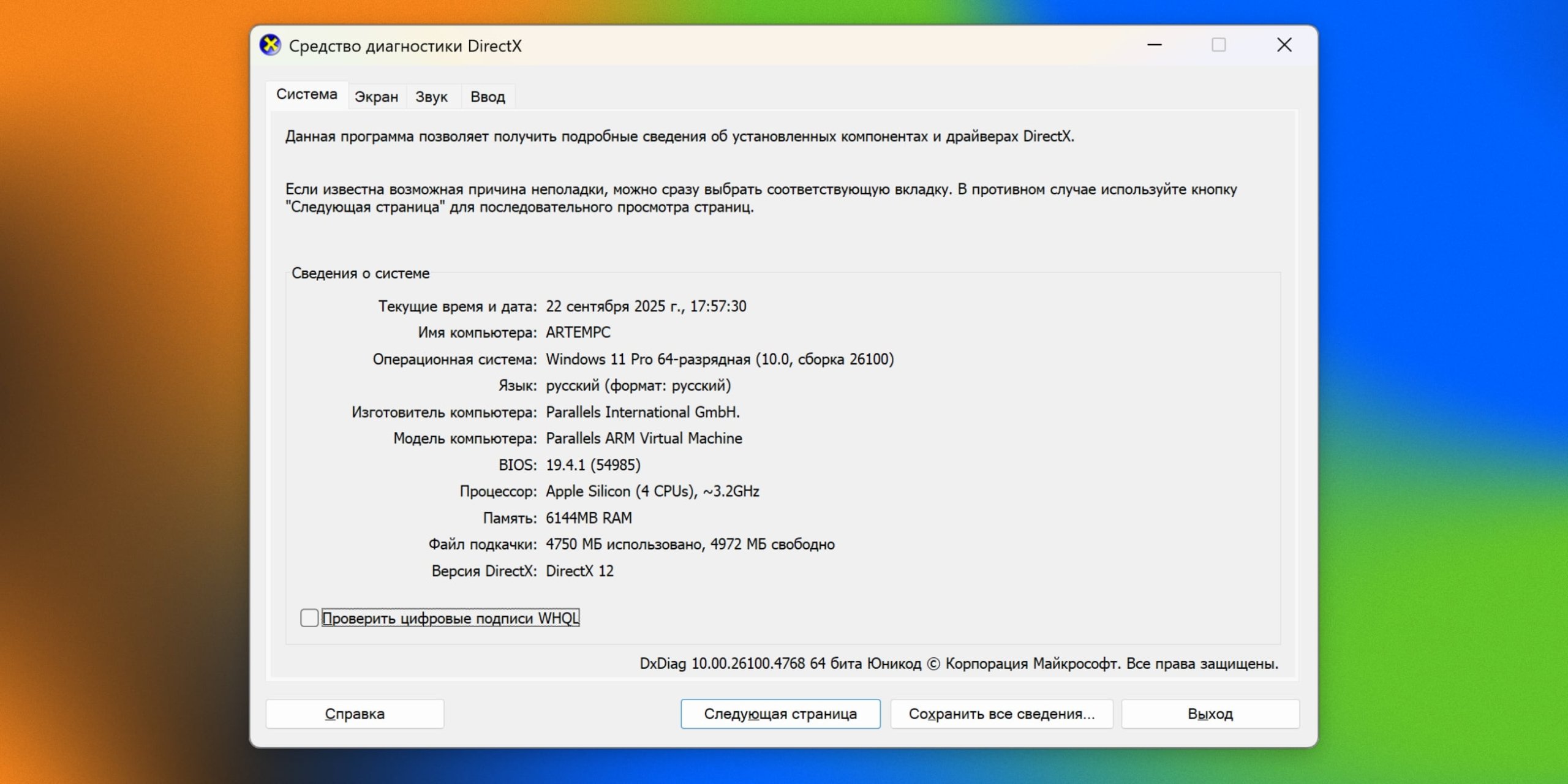1568x784 pixels.
Task: Click the page file usage information line
Action: point(692,544)
